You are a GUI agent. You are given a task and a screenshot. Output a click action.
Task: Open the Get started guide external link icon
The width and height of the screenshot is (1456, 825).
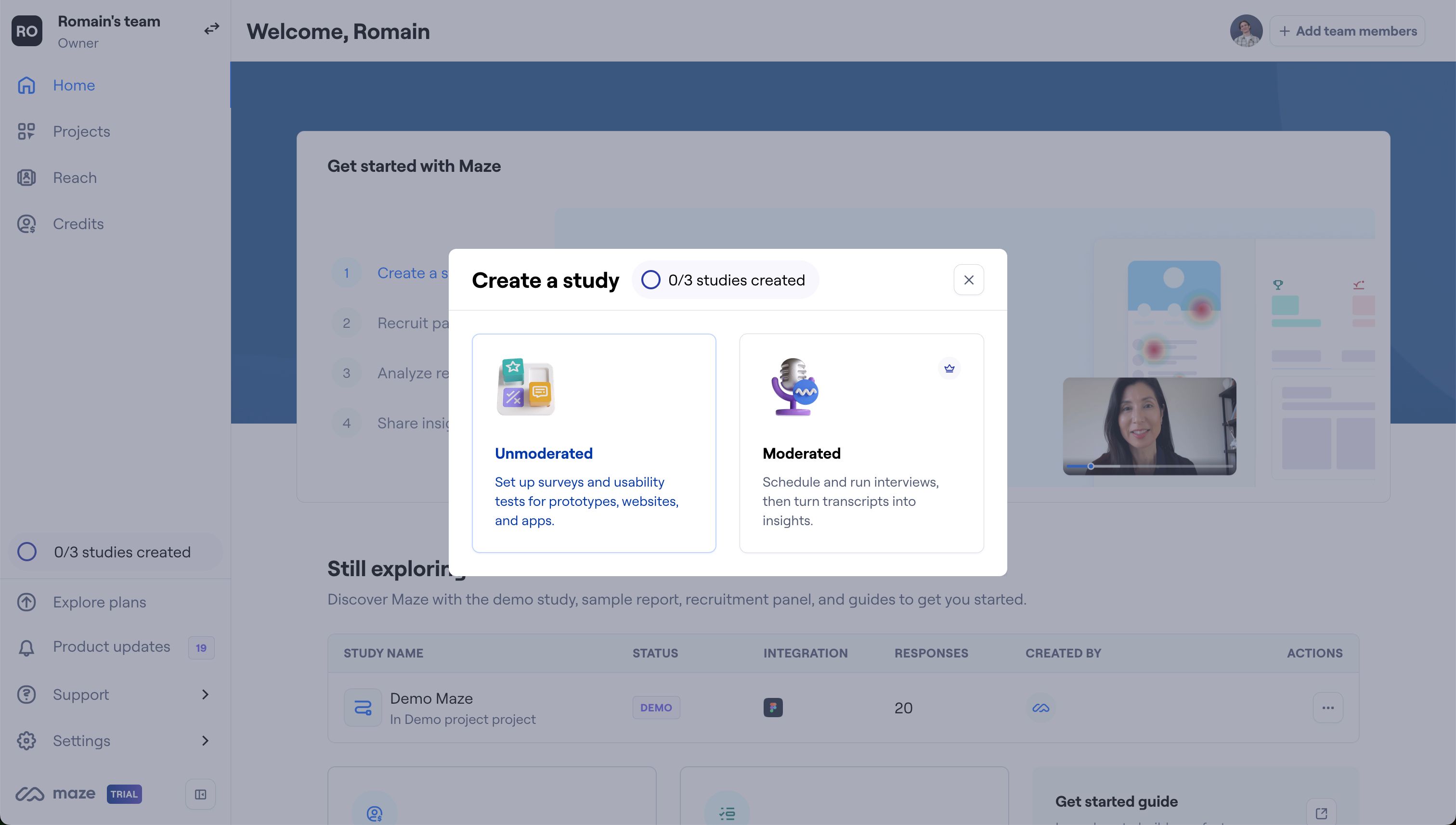(x=1321, y=813)
